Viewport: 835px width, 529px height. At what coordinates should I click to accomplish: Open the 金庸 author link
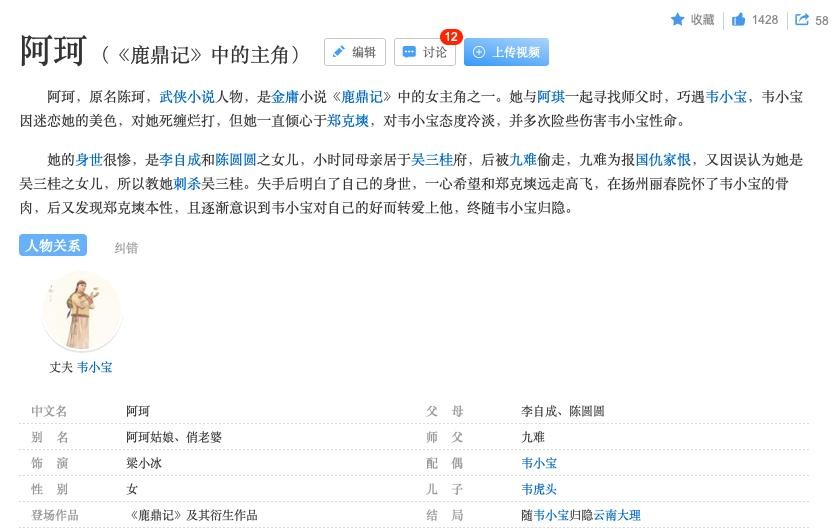pos(285,97)
